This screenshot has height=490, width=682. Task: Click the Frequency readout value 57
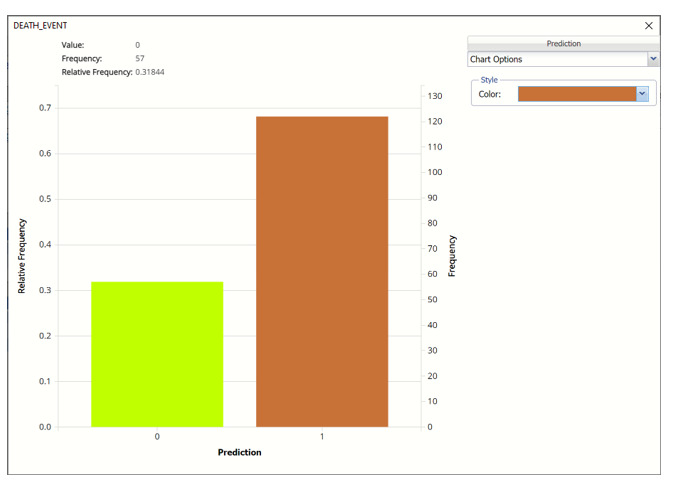pos(140,59)
